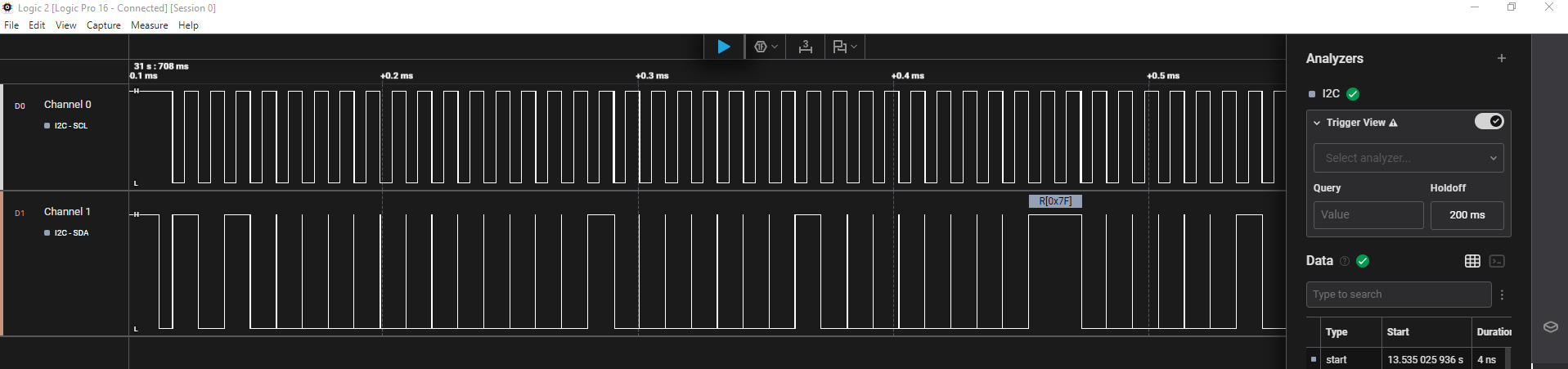The height and width of the screenshot is (369, 1568).
Task: Open the Help menu
Action: pyautogui.click(x=188, y=25)
